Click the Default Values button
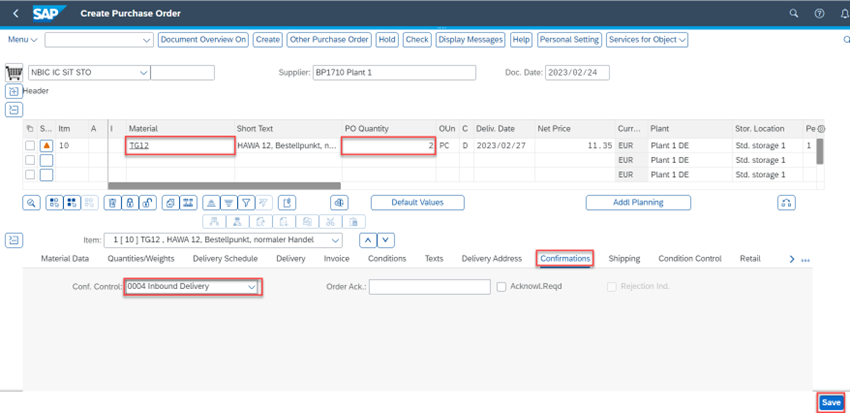 pyautogui.click(x=417, y=202)
